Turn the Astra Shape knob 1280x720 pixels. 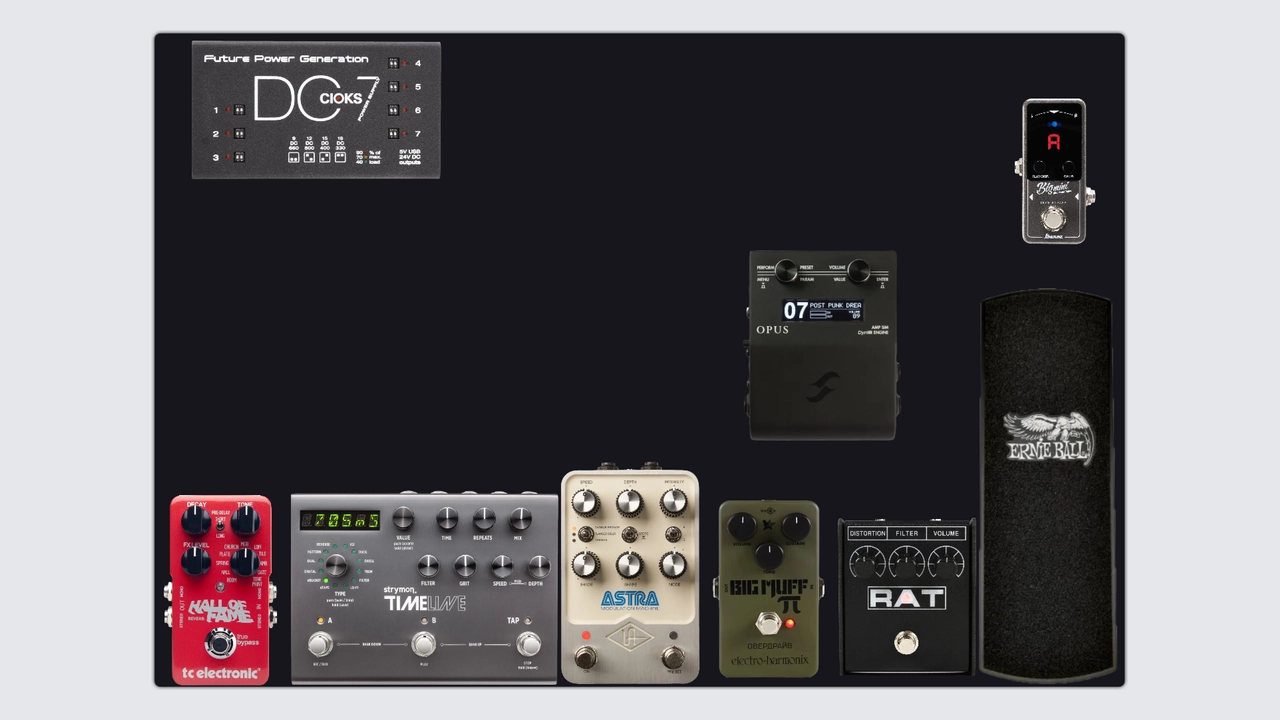click(629, 565)
